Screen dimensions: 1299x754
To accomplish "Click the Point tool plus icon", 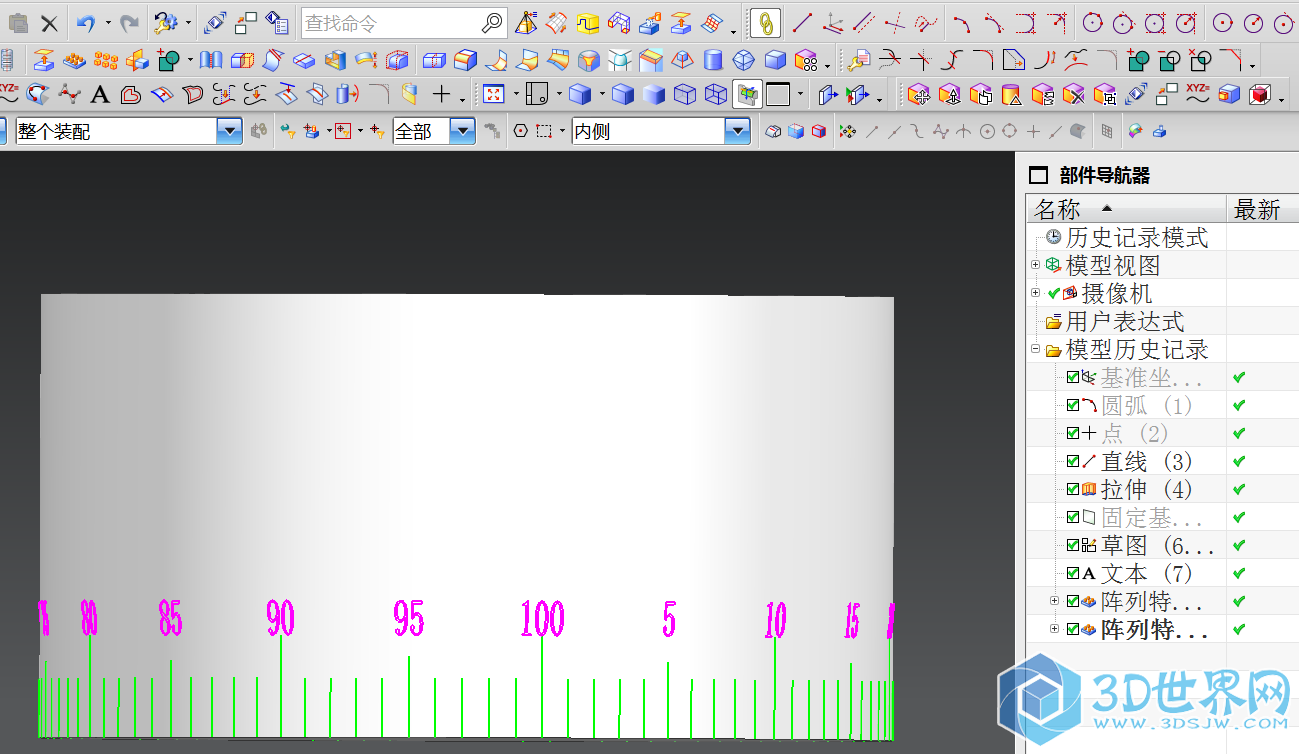I will pos(441,95).
